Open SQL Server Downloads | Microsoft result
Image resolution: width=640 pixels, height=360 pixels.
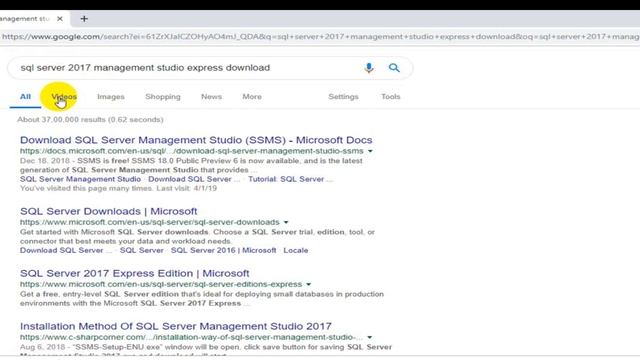click(109, 211)
